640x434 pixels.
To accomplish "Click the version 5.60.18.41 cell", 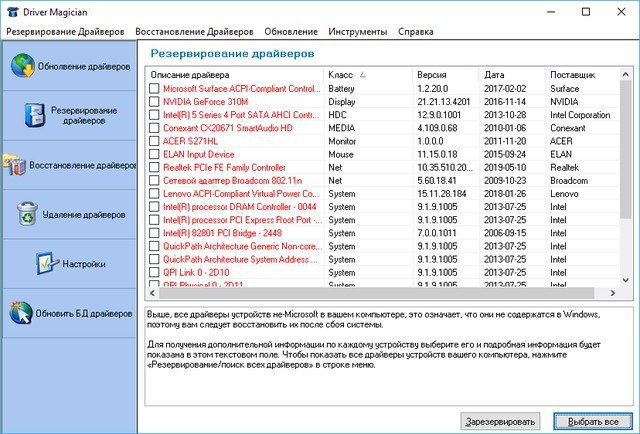I will tap(437, 180).
